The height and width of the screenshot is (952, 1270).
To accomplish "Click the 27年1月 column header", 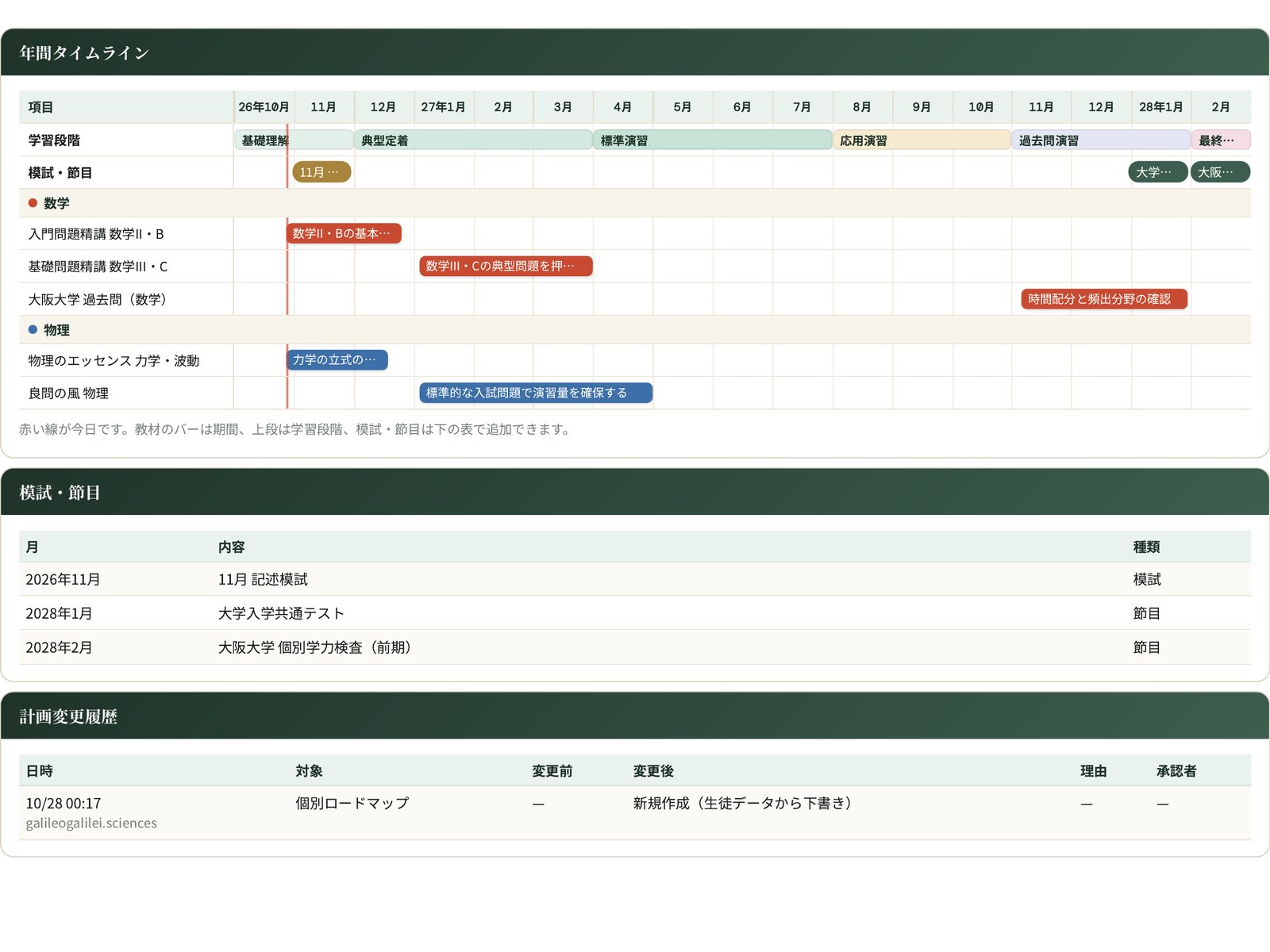I will coord(443,107).
